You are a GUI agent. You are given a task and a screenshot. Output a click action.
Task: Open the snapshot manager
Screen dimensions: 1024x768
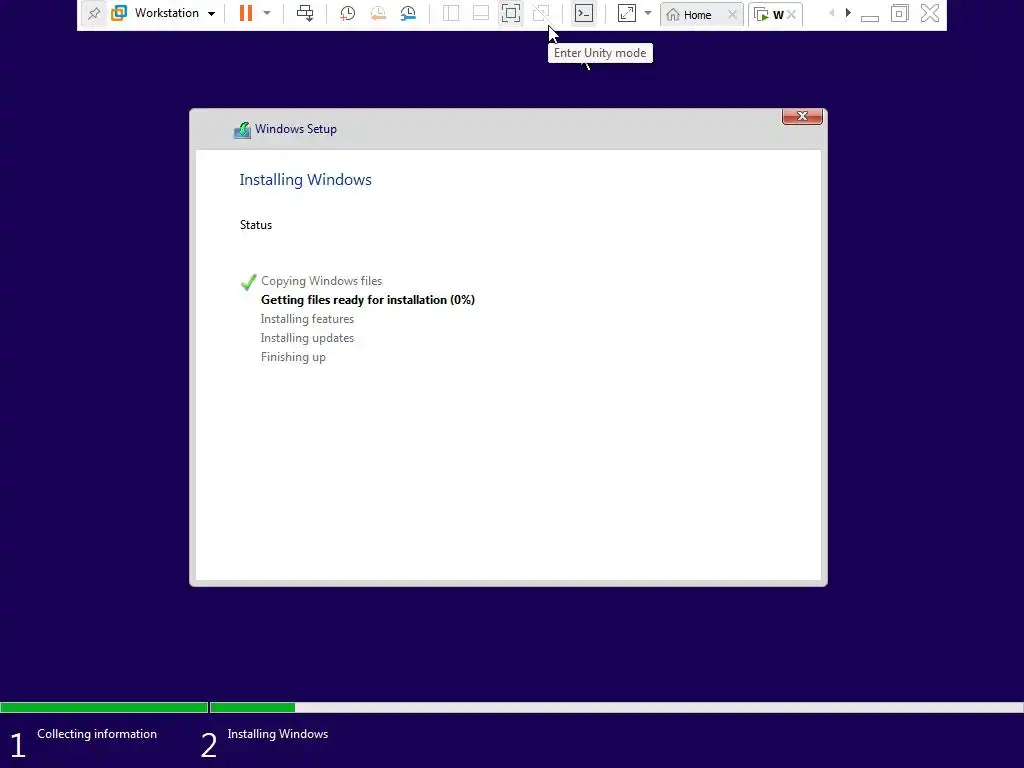click(x=408, y=13)
